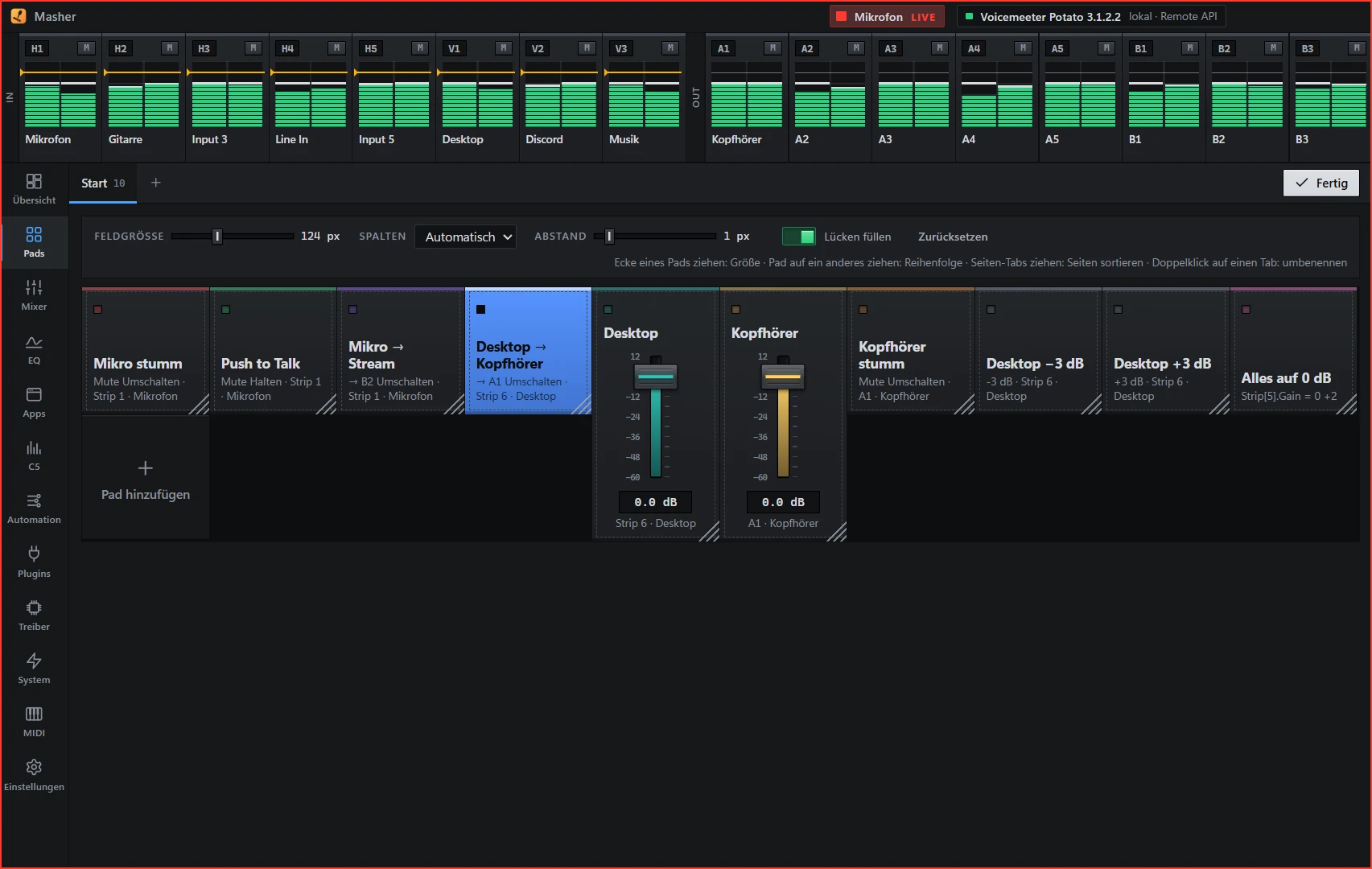This screenshot has width=1372, height=869.
Task: Mute the A1 Kopfhörer bus
Action: [773, 48]
